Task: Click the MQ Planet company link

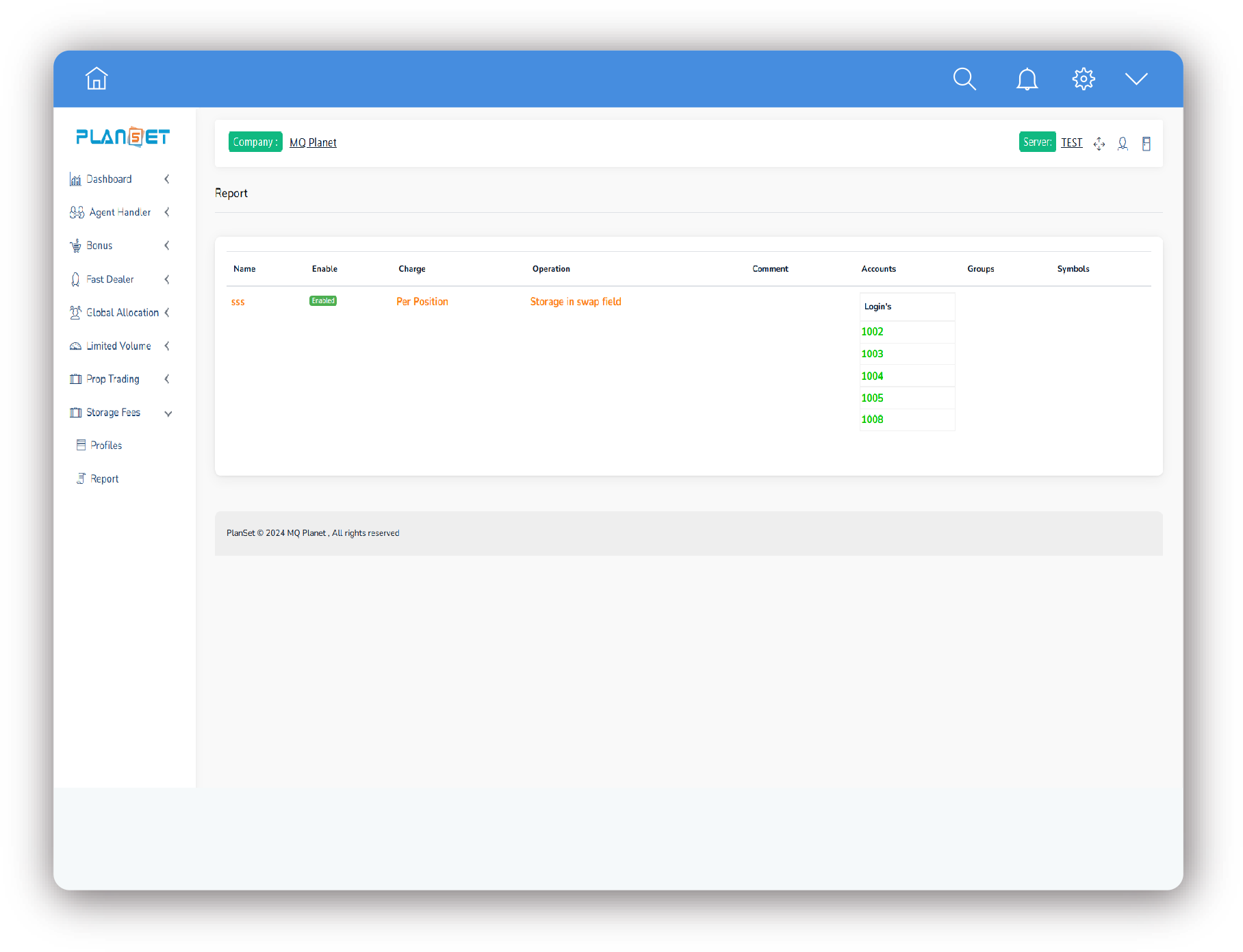Action: [313, 142]
